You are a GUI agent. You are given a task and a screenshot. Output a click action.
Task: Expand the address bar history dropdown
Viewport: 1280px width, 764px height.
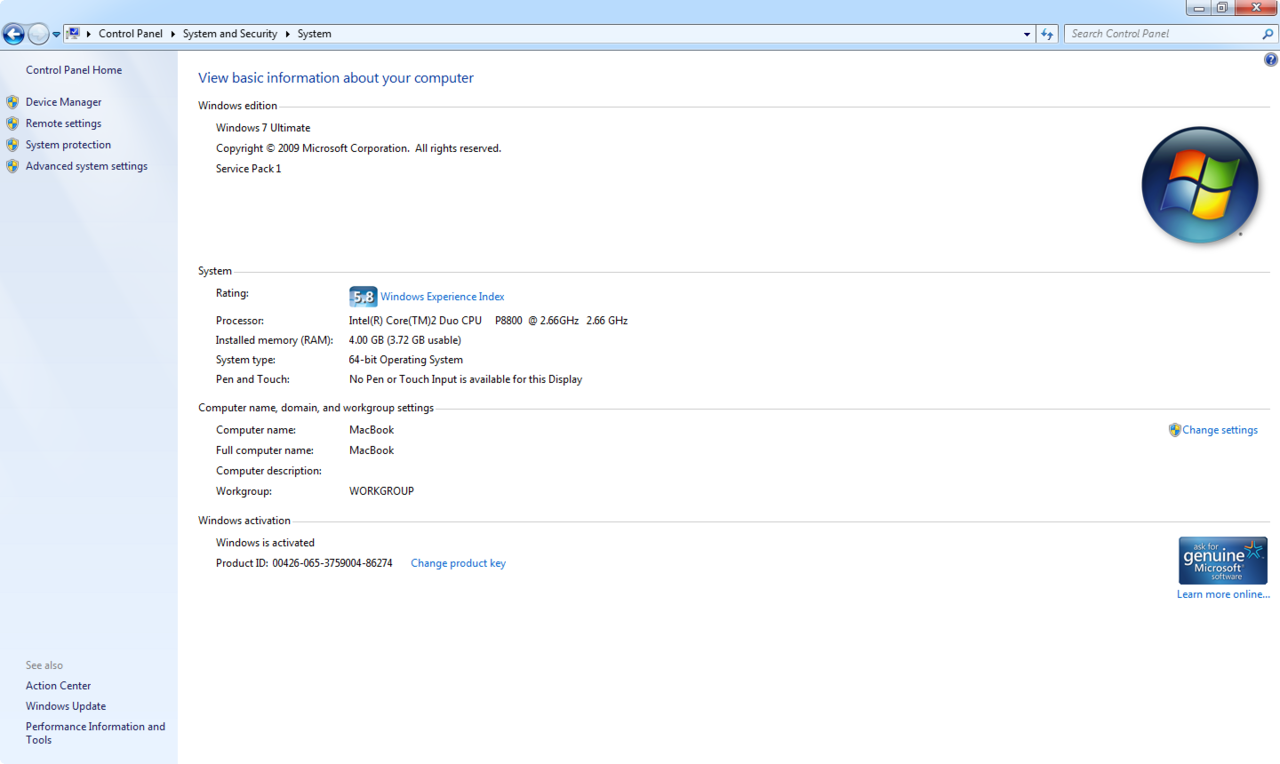click(1027, 34)
